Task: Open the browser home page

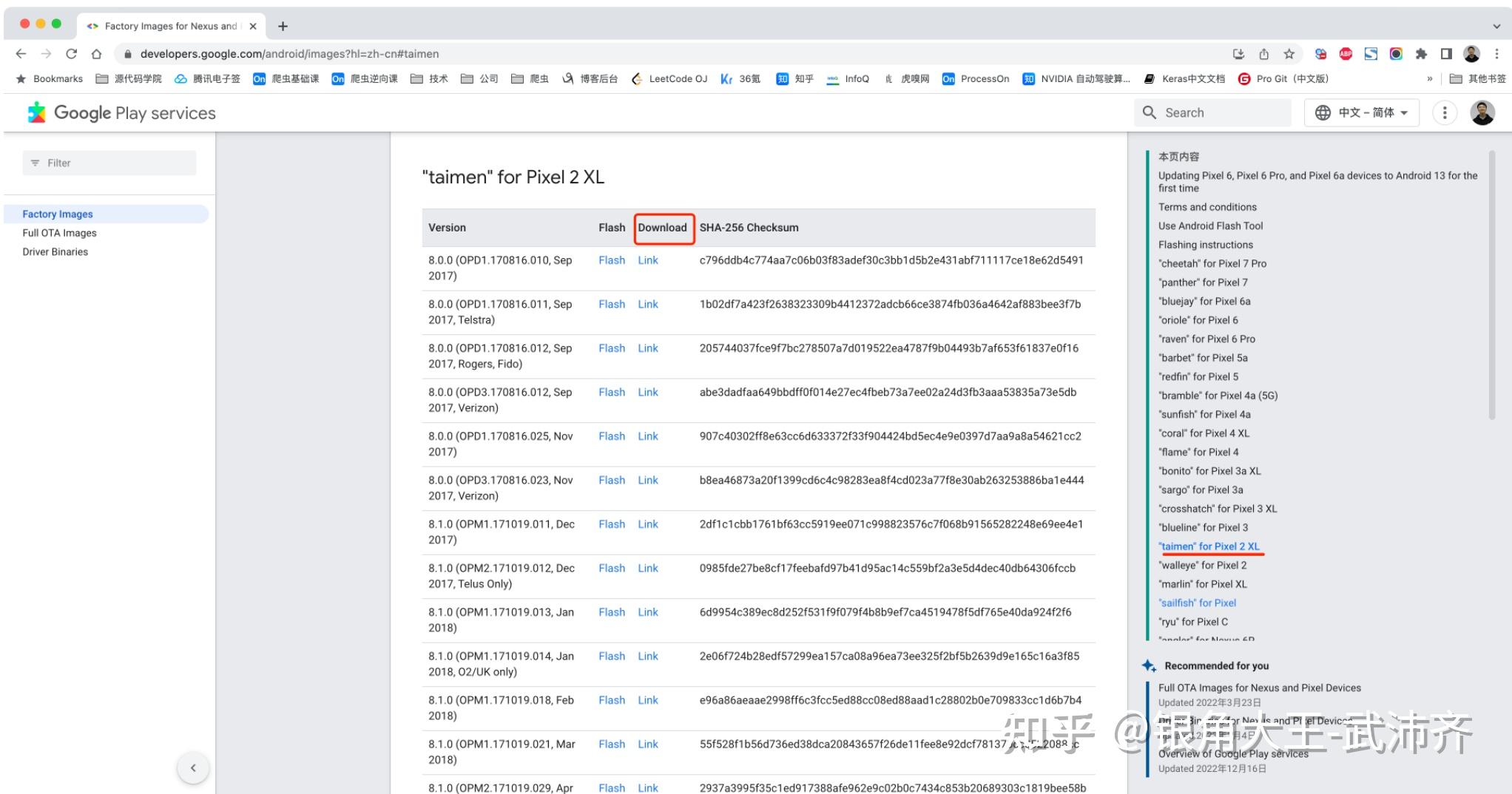Action: click(x=96, y=54)
